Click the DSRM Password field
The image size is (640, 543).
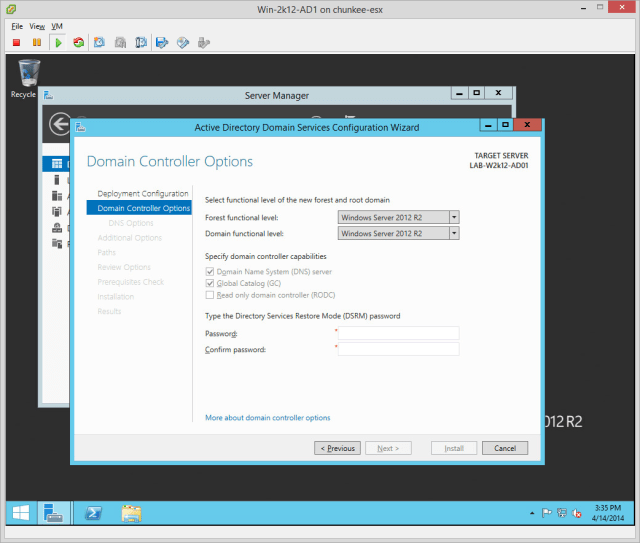point(398,333)
